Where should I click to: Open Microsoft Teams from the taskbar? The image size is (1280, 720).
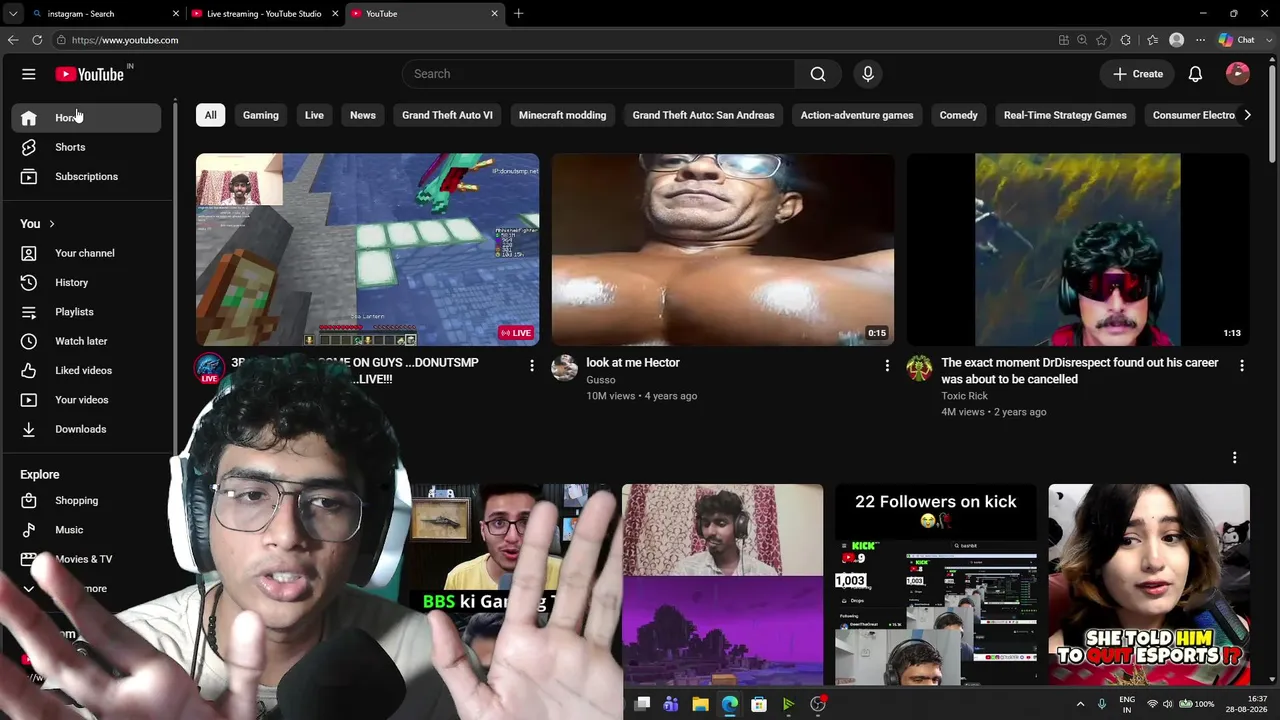(671, 704)
